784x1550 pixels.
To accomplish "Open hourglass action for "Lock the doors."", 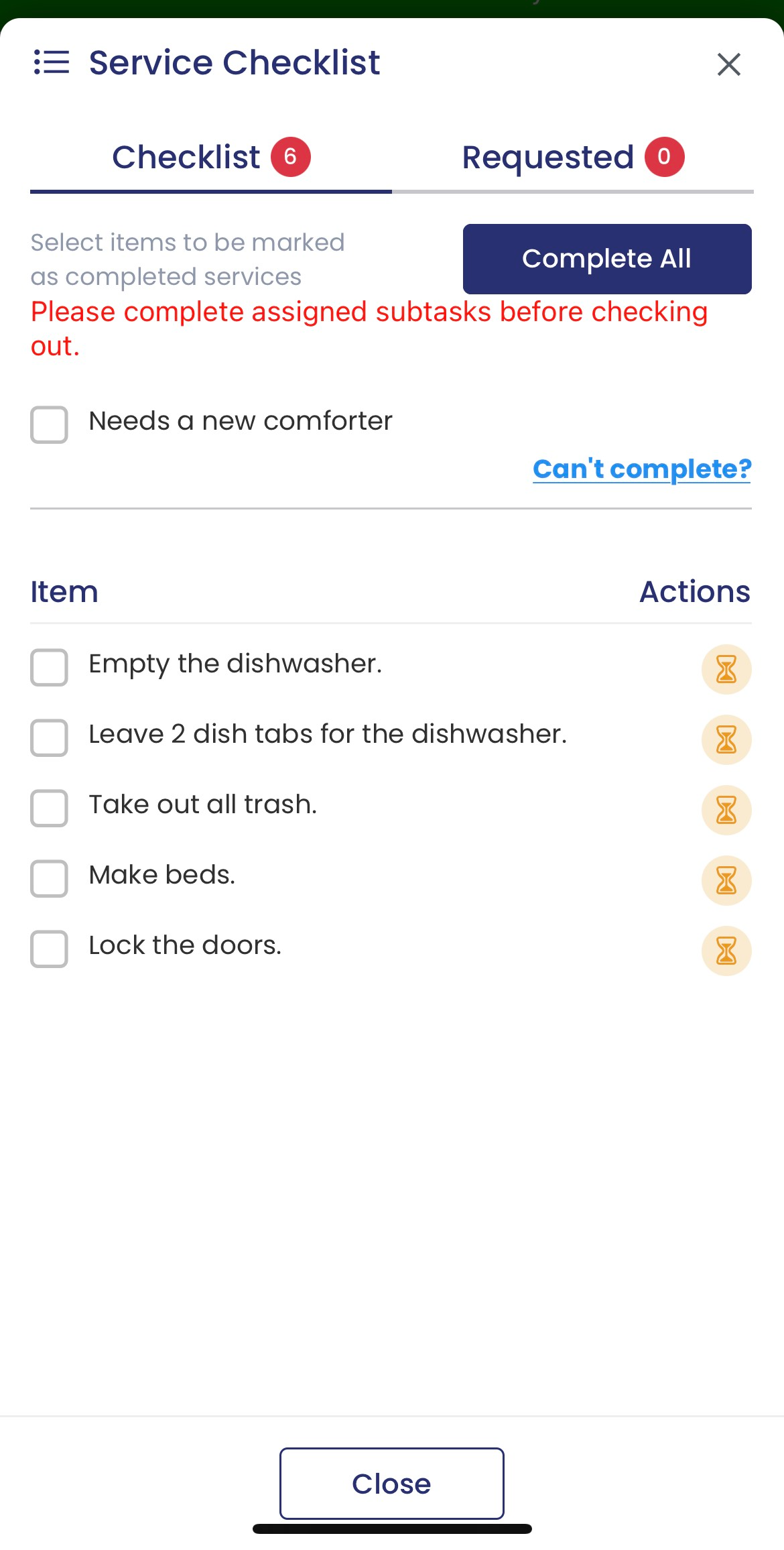I will pyautogui.click(x=726, y=951).
